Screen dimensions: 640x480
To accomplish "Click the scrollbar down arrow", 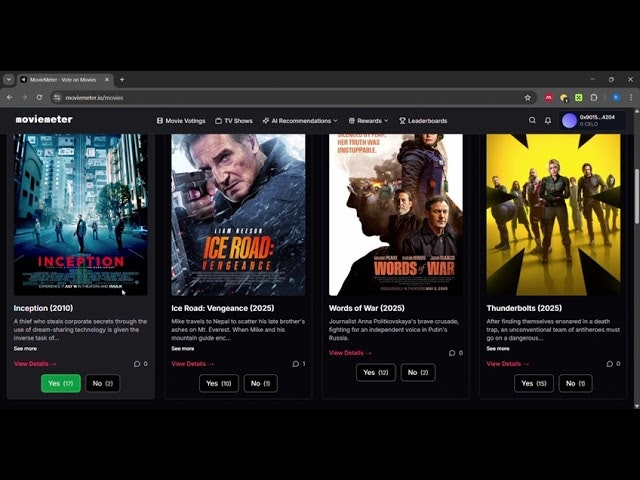I will tap(637, 406).
